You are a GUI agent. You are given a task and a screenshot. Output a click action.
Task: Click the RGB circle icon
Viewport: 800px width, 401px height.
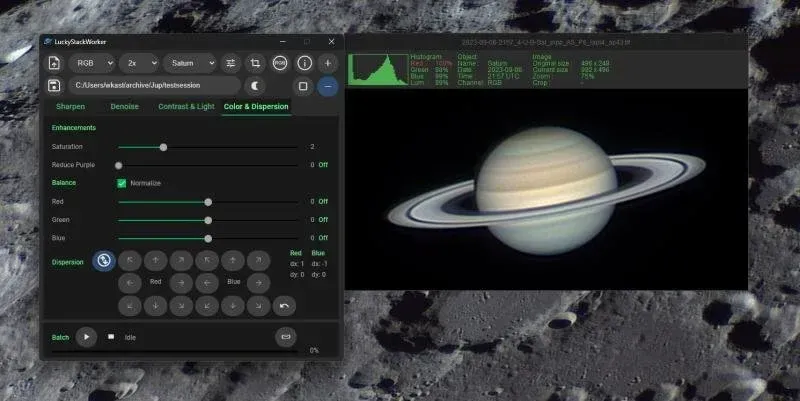pos(280,63)
